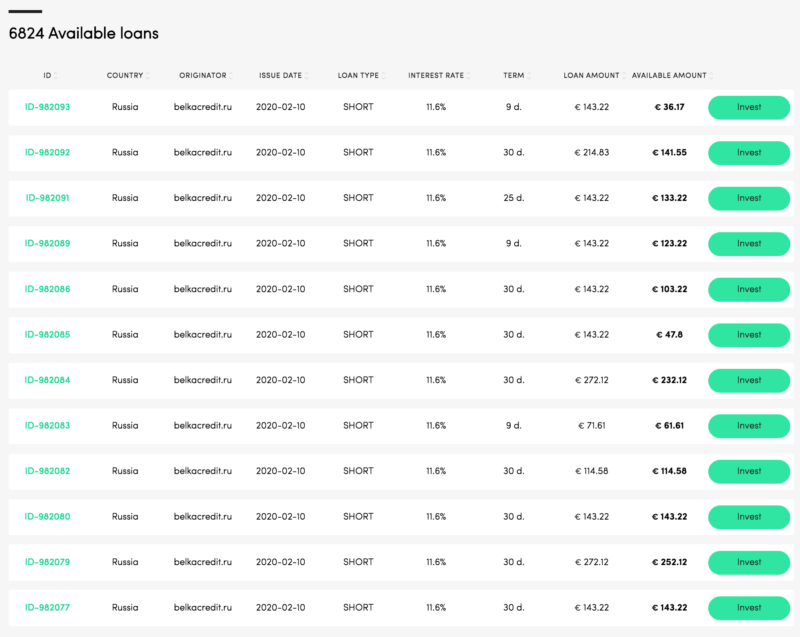Invest in loan with € 133.22 available
The width and height of the screenshot is (800, 637).
point(749,198)
